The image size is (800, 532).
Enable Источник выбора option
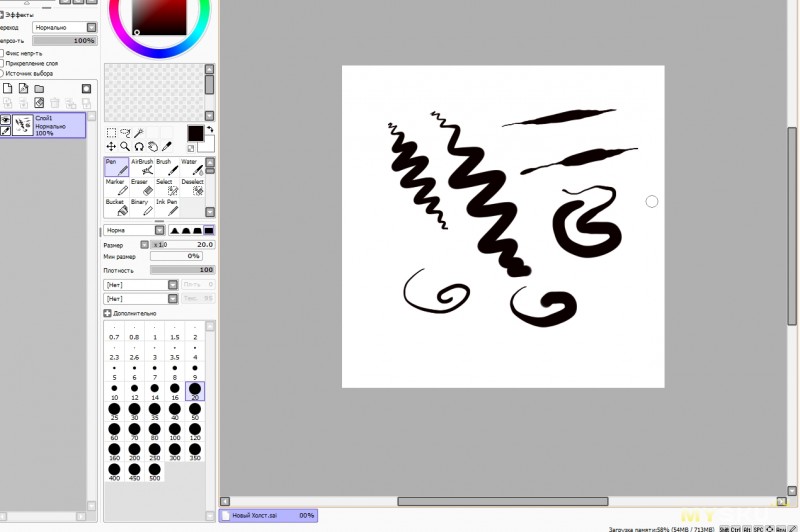coord(2,73)
